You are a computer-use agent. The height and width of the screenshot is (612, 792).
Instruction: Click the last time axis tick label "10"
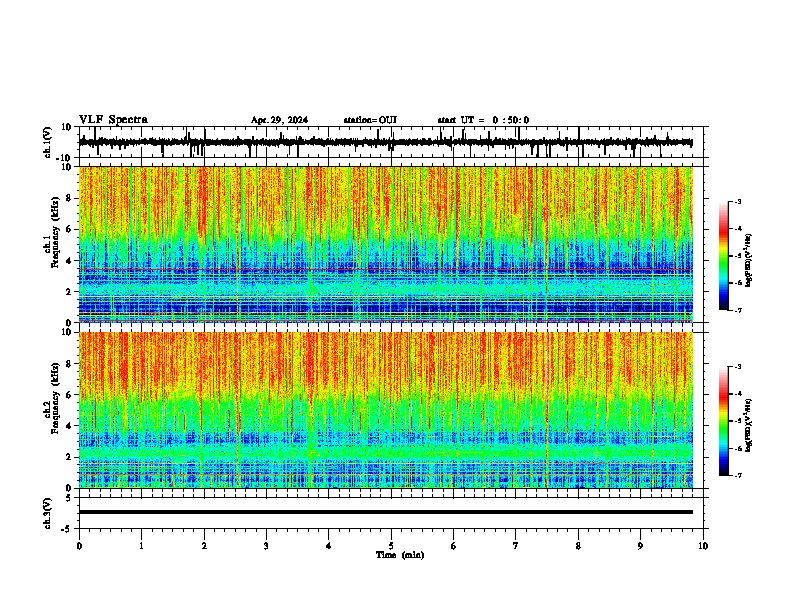(703, 546)
